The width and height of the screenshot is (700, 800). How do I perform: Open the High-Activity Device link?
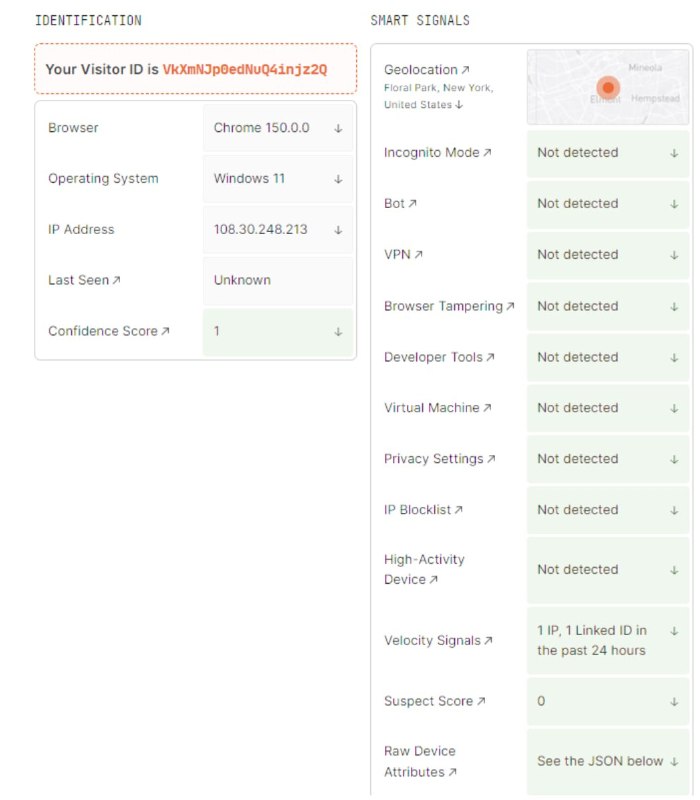pyautogui.click(x=424, y=569)
